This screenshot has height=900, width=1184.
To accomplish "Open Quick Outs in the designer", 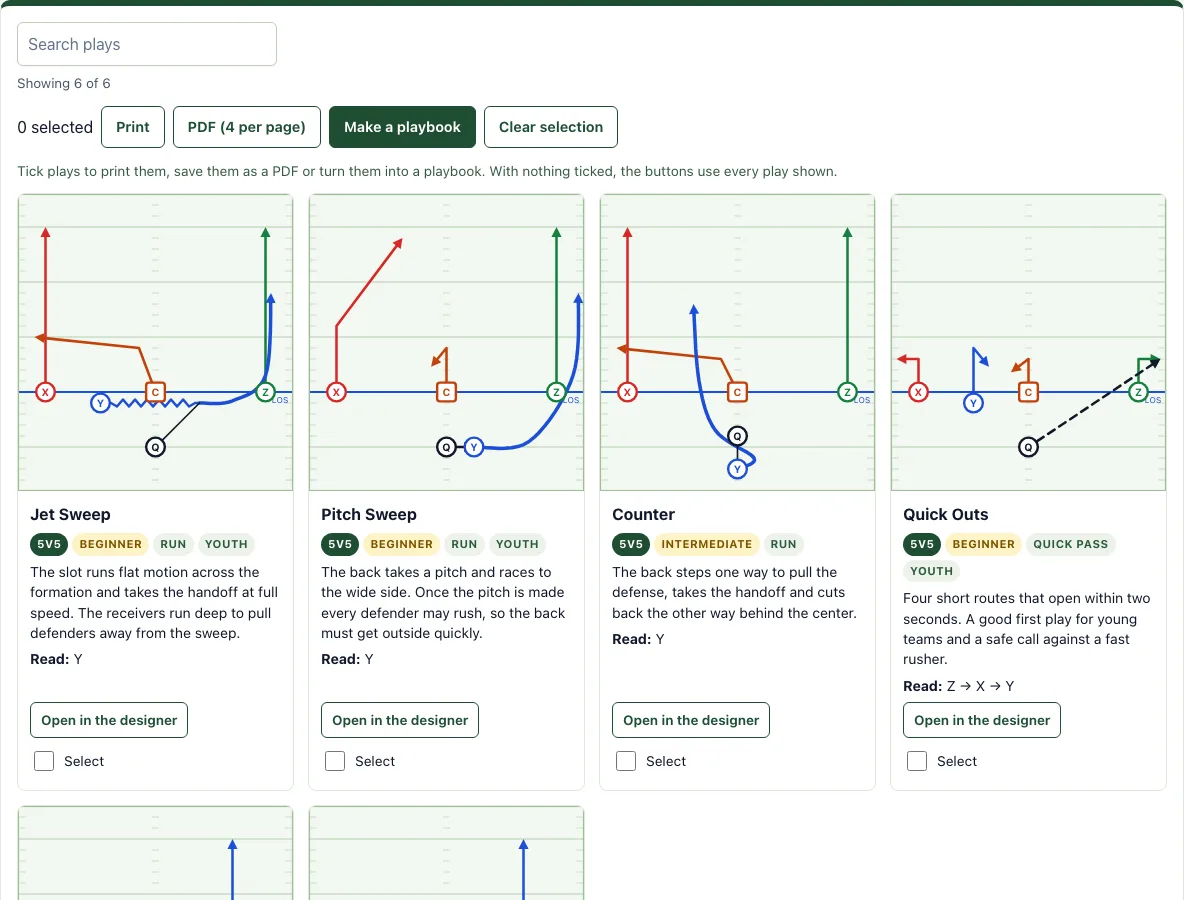I will tap(982, 720).
